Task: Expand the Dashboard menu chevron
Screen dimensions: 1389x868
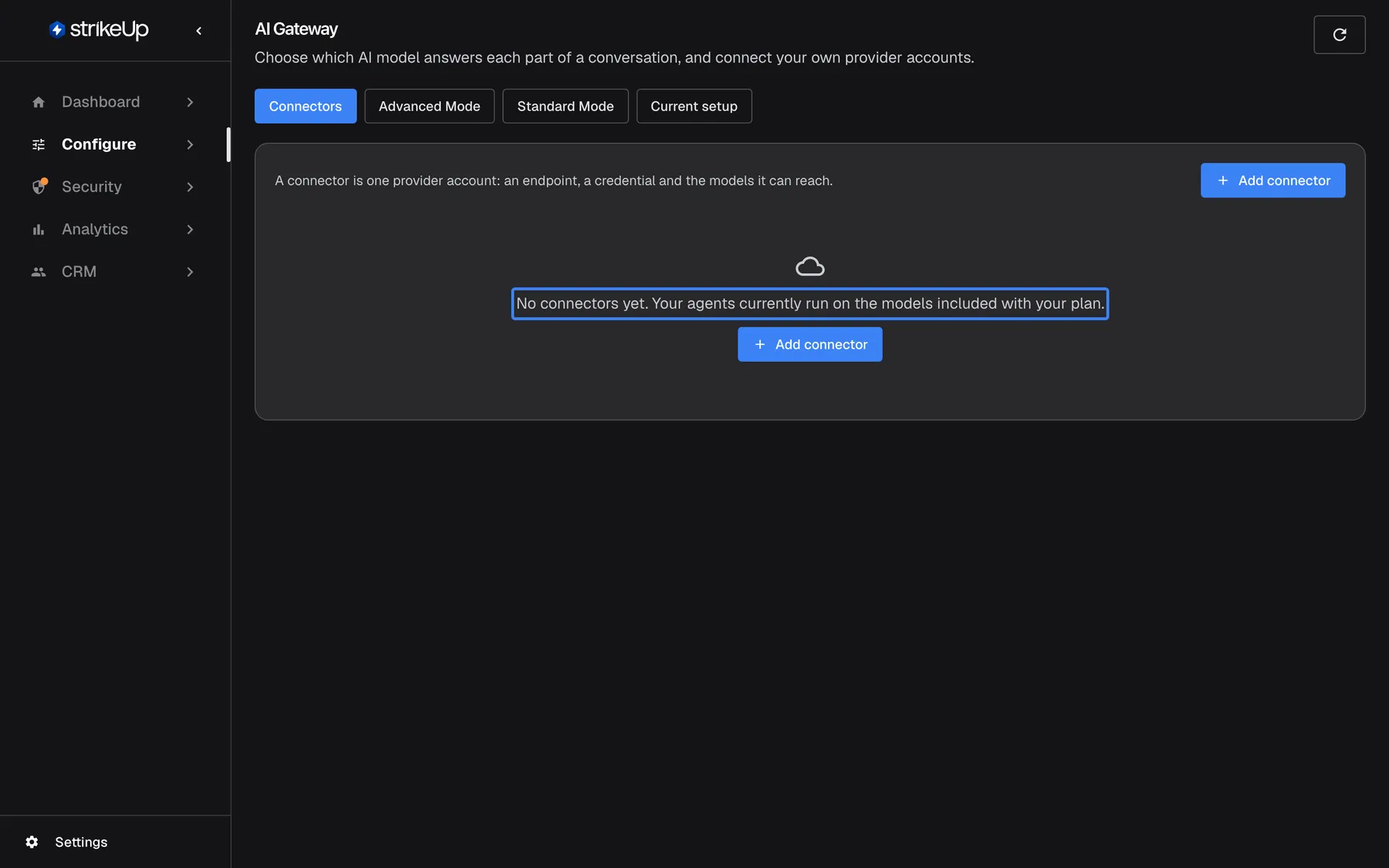Action: click(190, 102)
